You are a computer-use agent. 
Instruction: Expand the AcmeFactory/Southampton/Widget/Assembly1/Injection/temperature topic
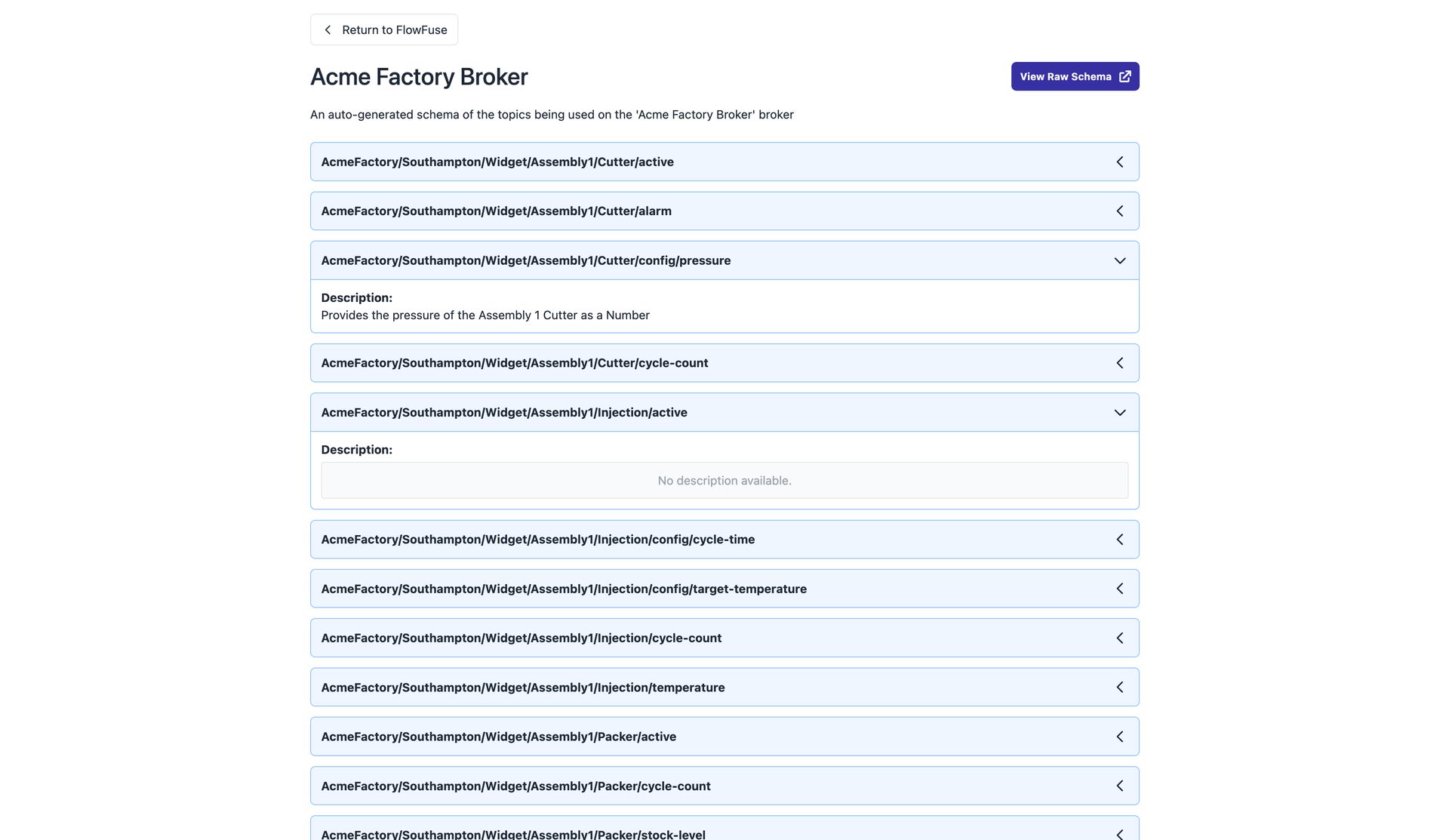click(x=1120, y=687)
